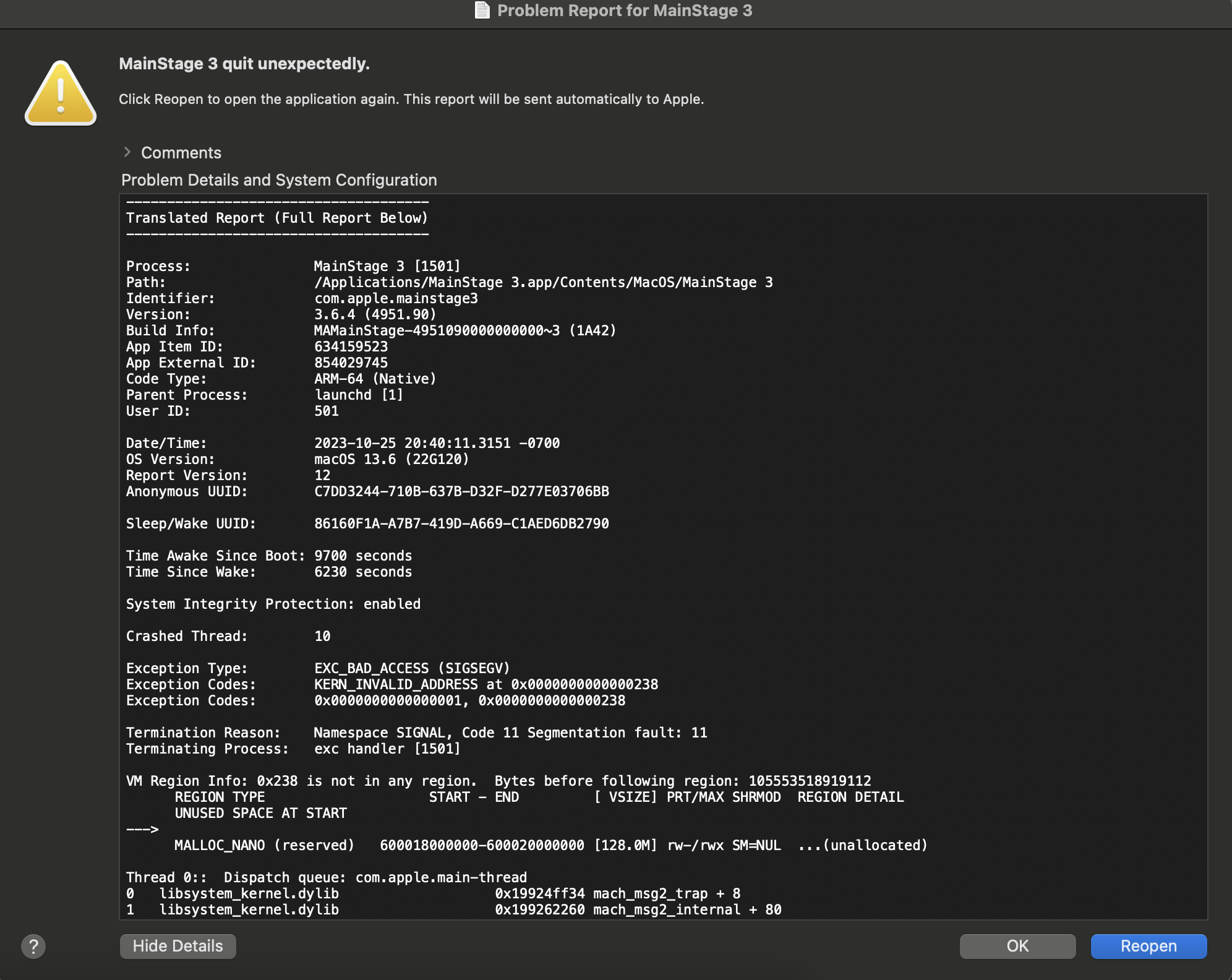Viewport: 1232px width, 980px height.
Task: Open help via the question mark icon
Action: coord(32,946)
